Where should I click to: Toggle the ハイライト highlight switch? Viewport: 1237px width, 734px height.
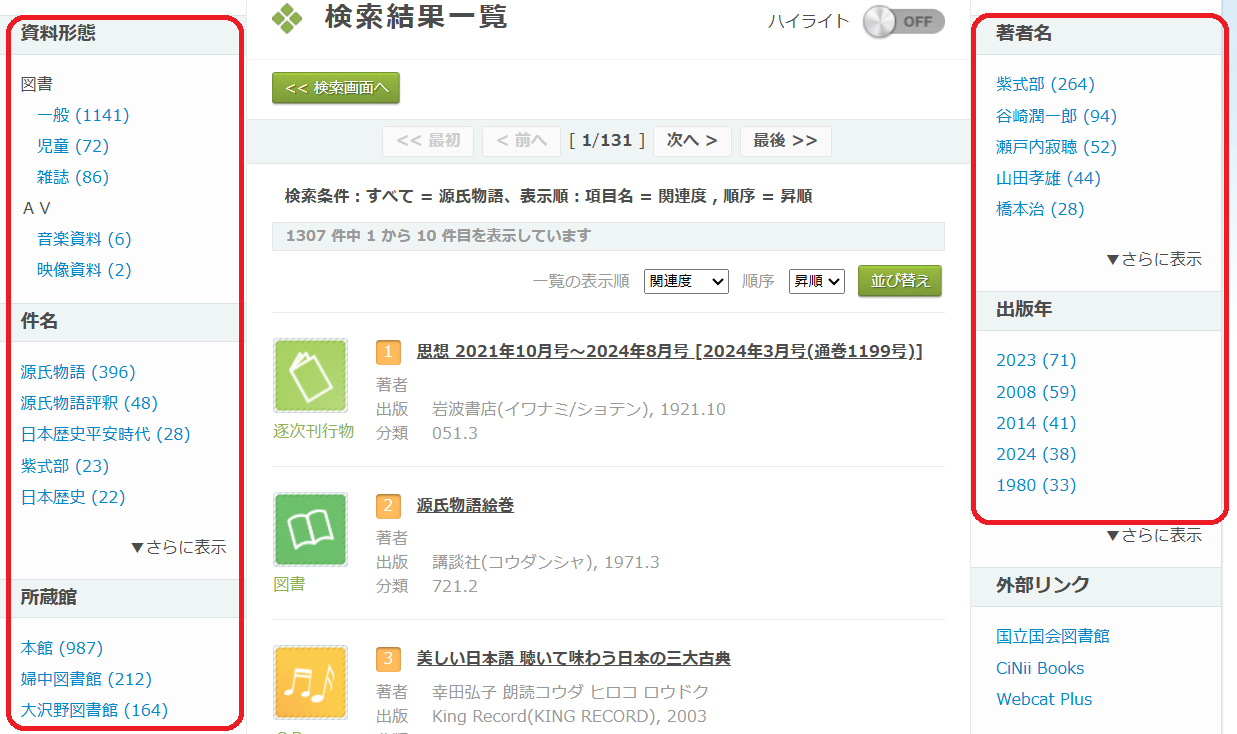[903, 21]
